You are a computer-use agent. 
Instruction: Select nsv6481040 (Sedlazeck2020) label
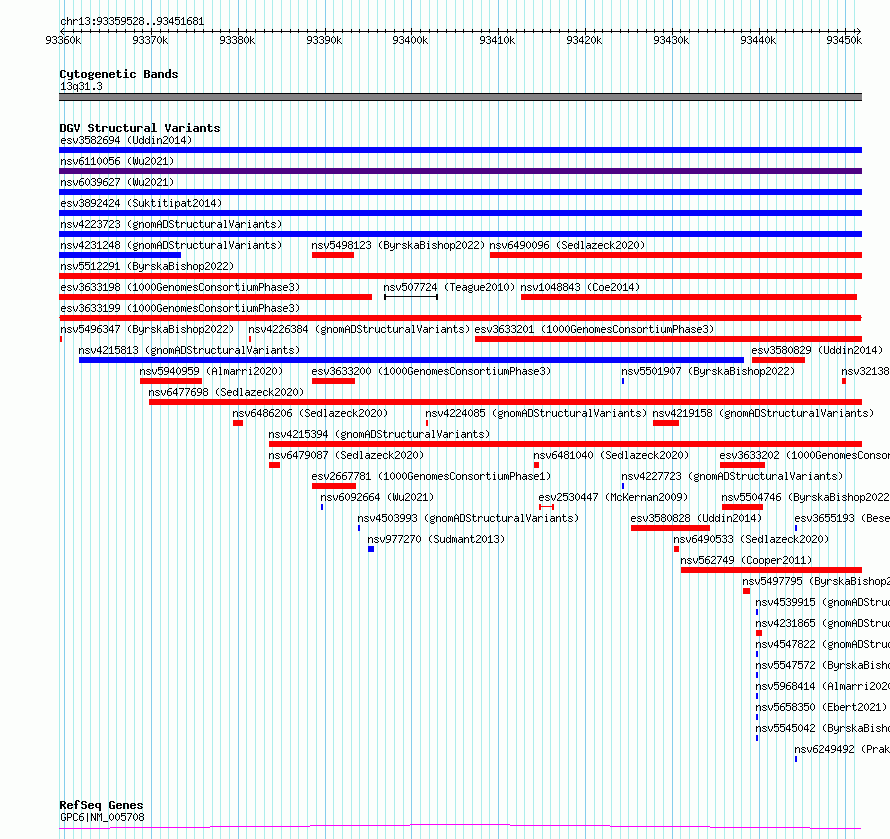tap(611, 455)
